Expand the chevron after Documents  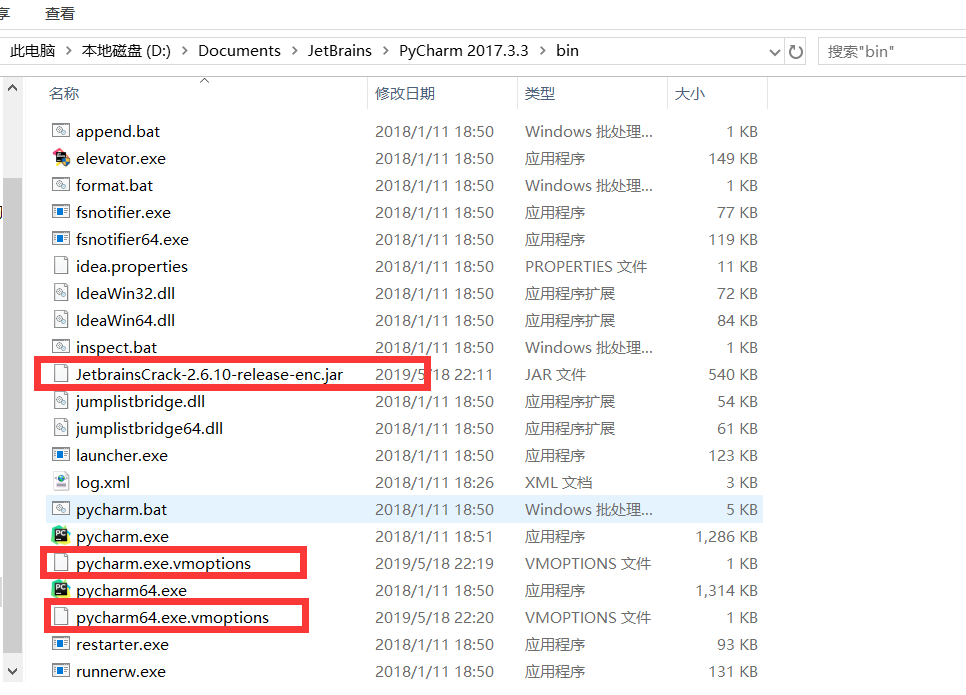tap(294, 51)
